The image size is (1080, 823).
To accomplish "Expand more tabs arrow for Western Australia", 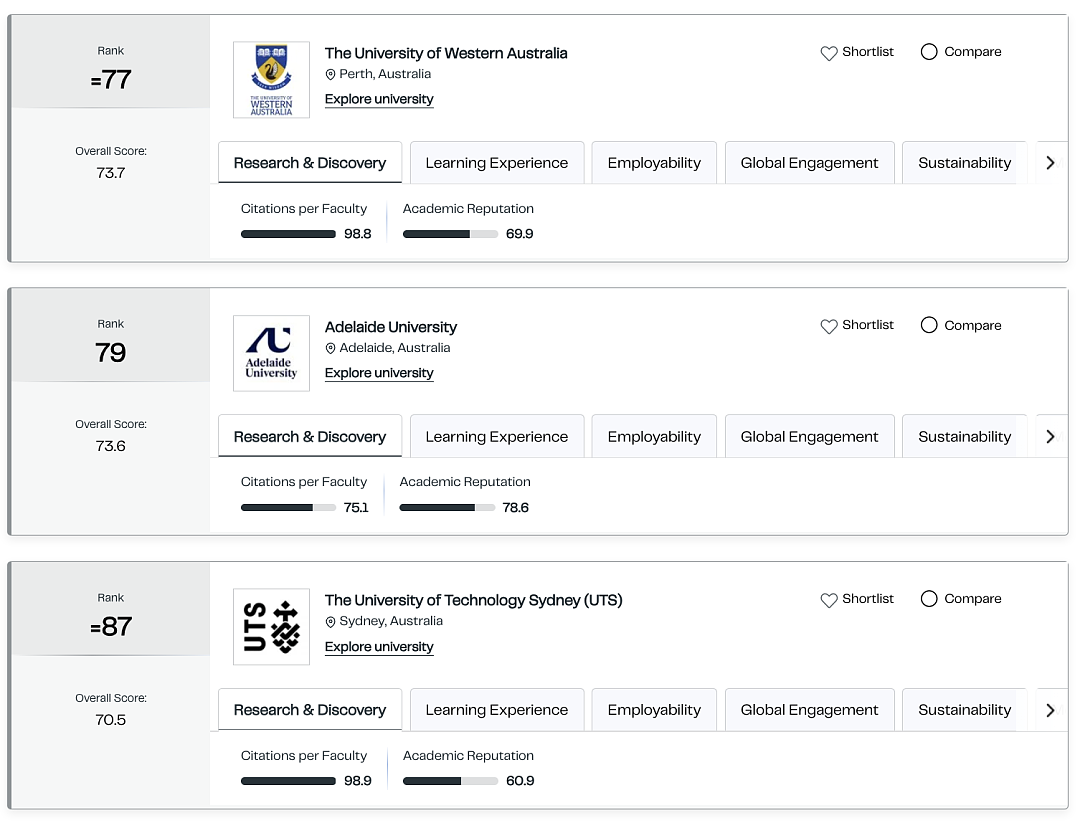I will point(1050,163).
